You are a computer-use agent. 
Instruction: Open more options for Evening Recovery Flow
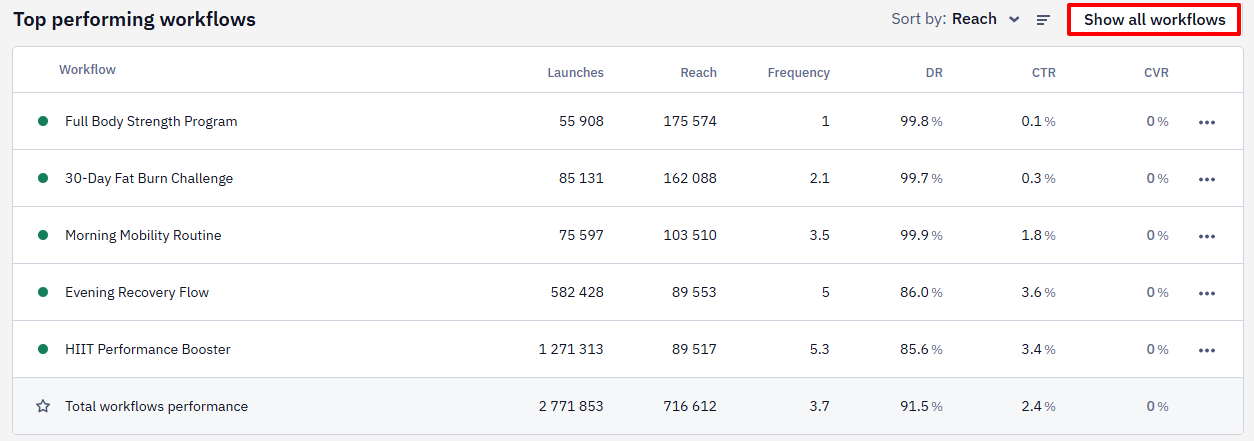1207,293
